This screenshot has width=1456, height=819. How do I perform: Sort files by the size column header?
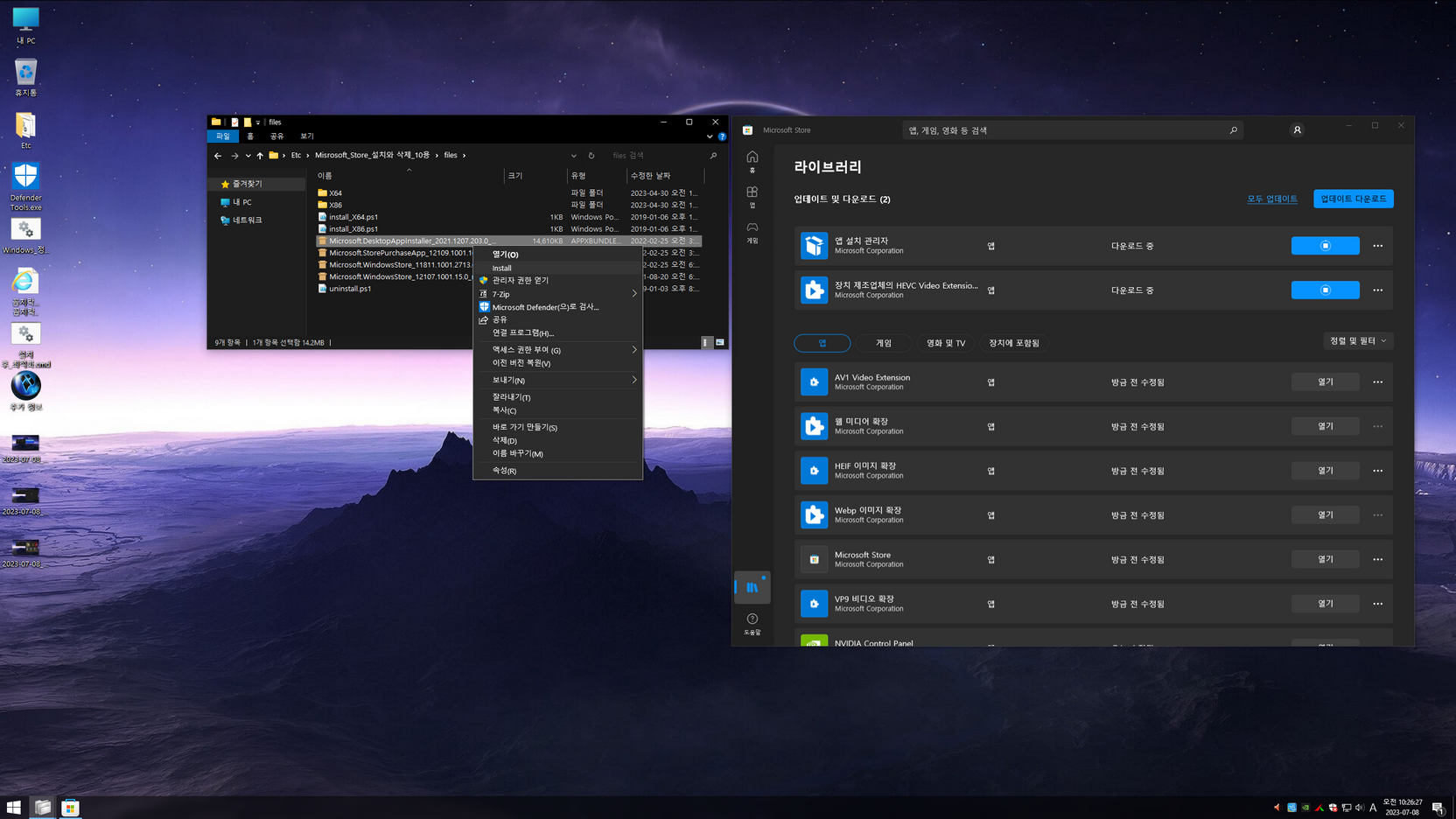pyautogui.click(x=534, y=176)
